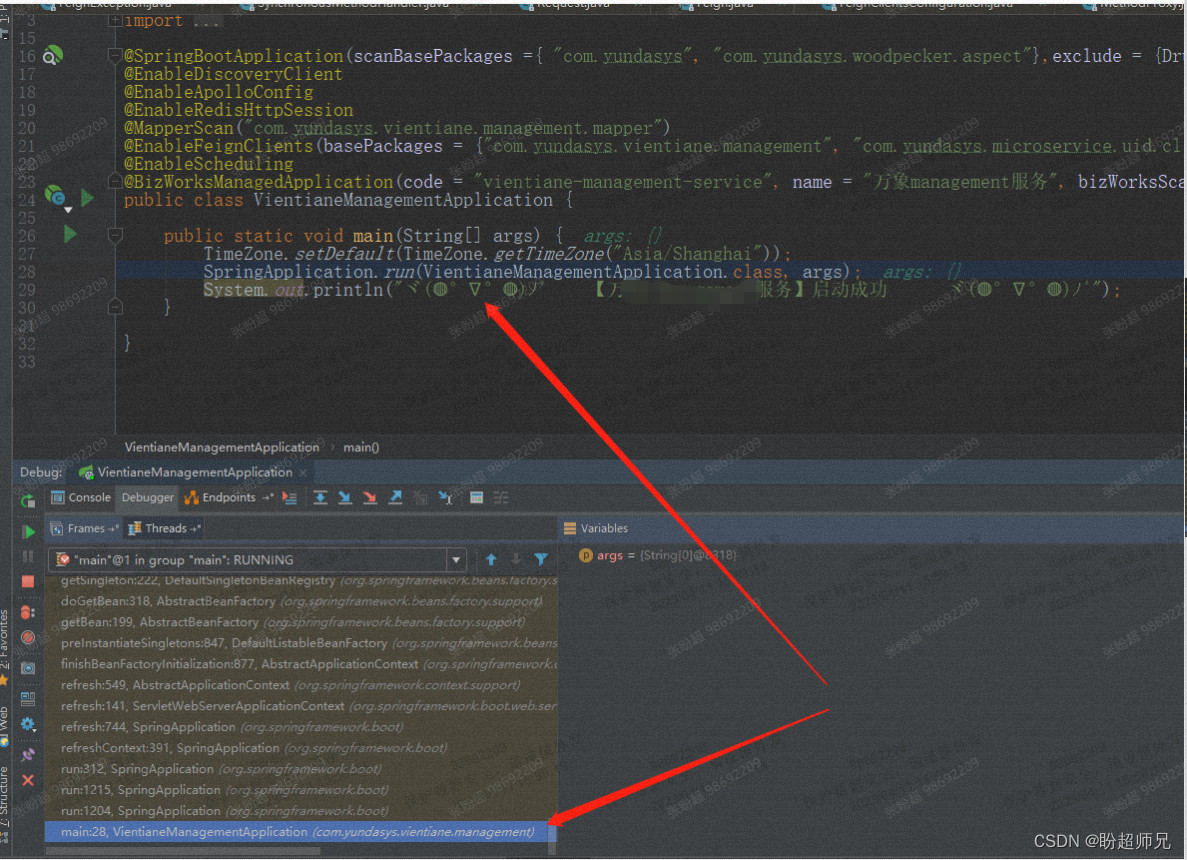
Task: Click the Force Step Into icon
Action: (x=370, y=497)
